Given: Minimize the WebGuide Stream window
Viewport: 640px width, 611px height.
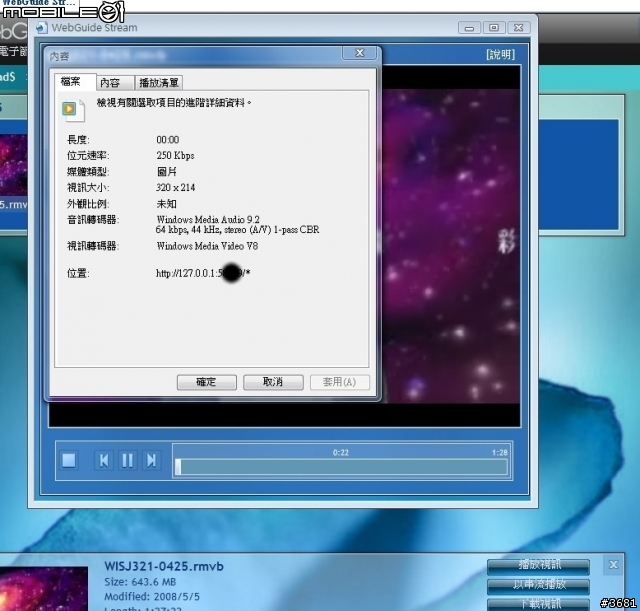Looking at the screenshot, I should 469,28.
